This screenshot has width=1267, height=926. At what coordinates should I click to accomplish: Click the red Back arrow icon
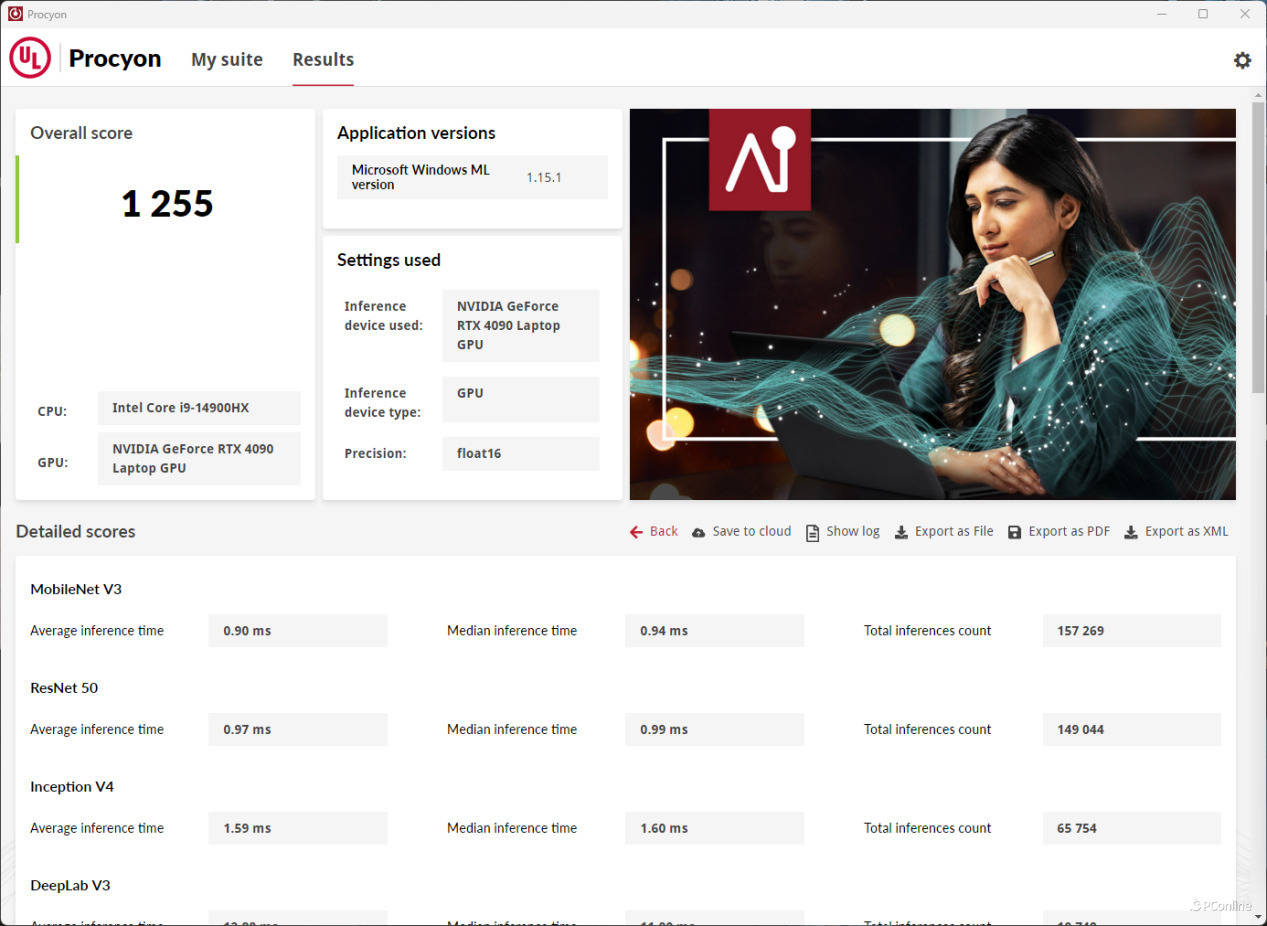point(636,532)
